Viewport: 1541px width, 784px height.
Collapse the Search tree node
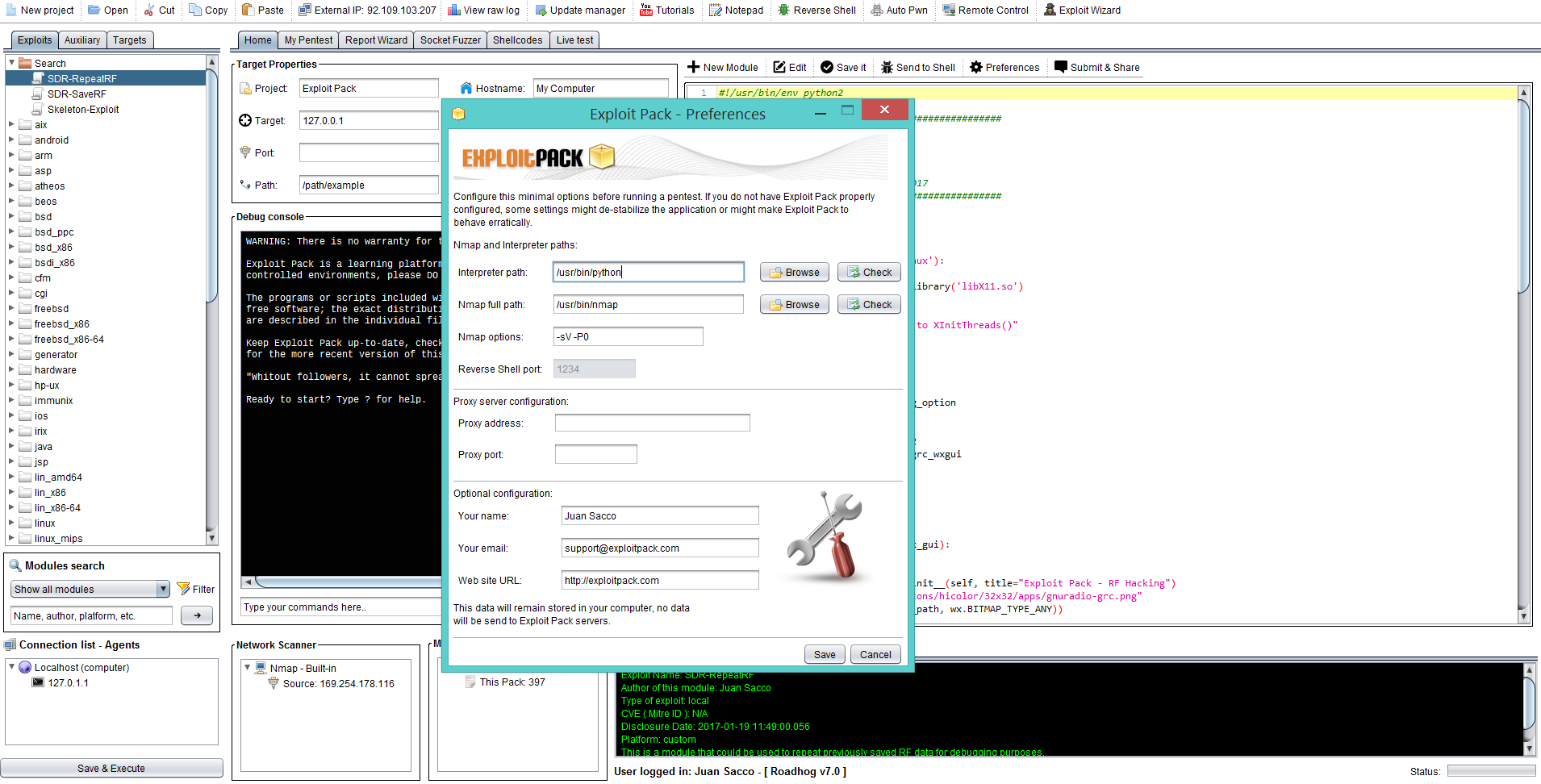pyautogui.click(x=12, y=63)
